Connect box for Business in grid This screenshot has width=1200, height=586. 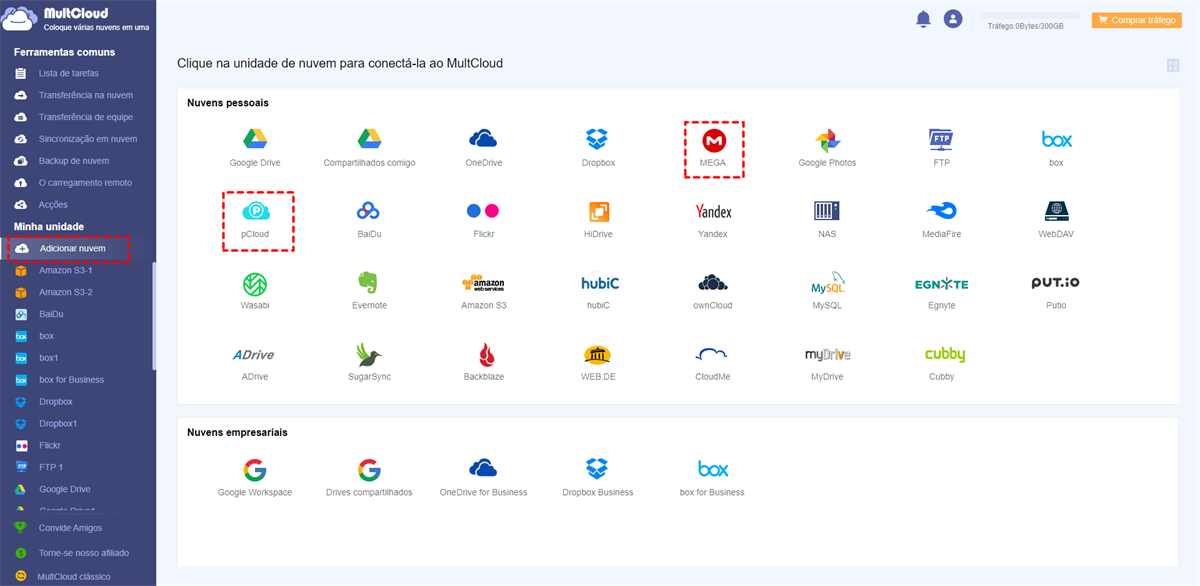coord(713,477)
